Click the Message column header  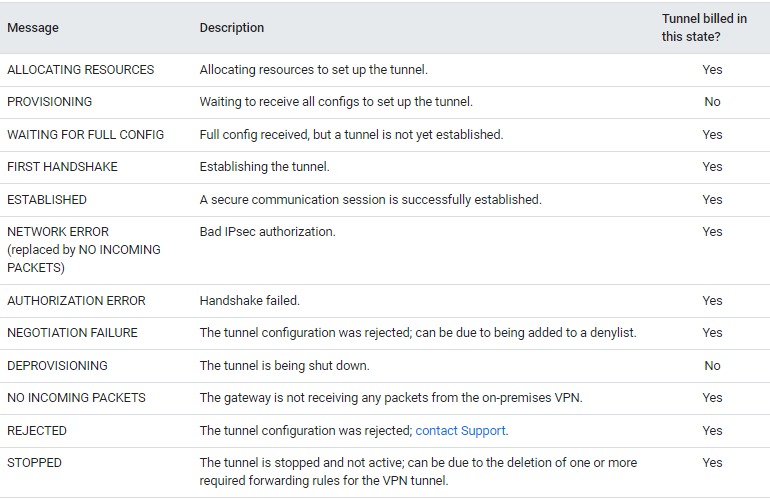(x=33, y=28)
